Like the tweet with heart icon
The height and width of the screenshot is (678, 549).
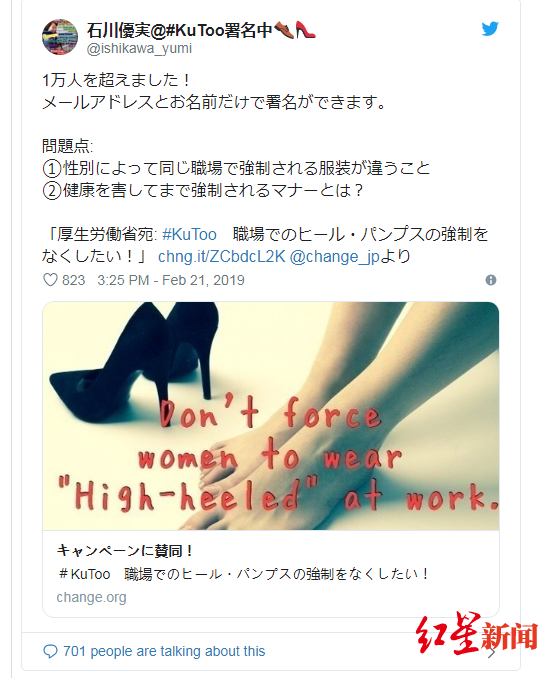coord(50,280)
